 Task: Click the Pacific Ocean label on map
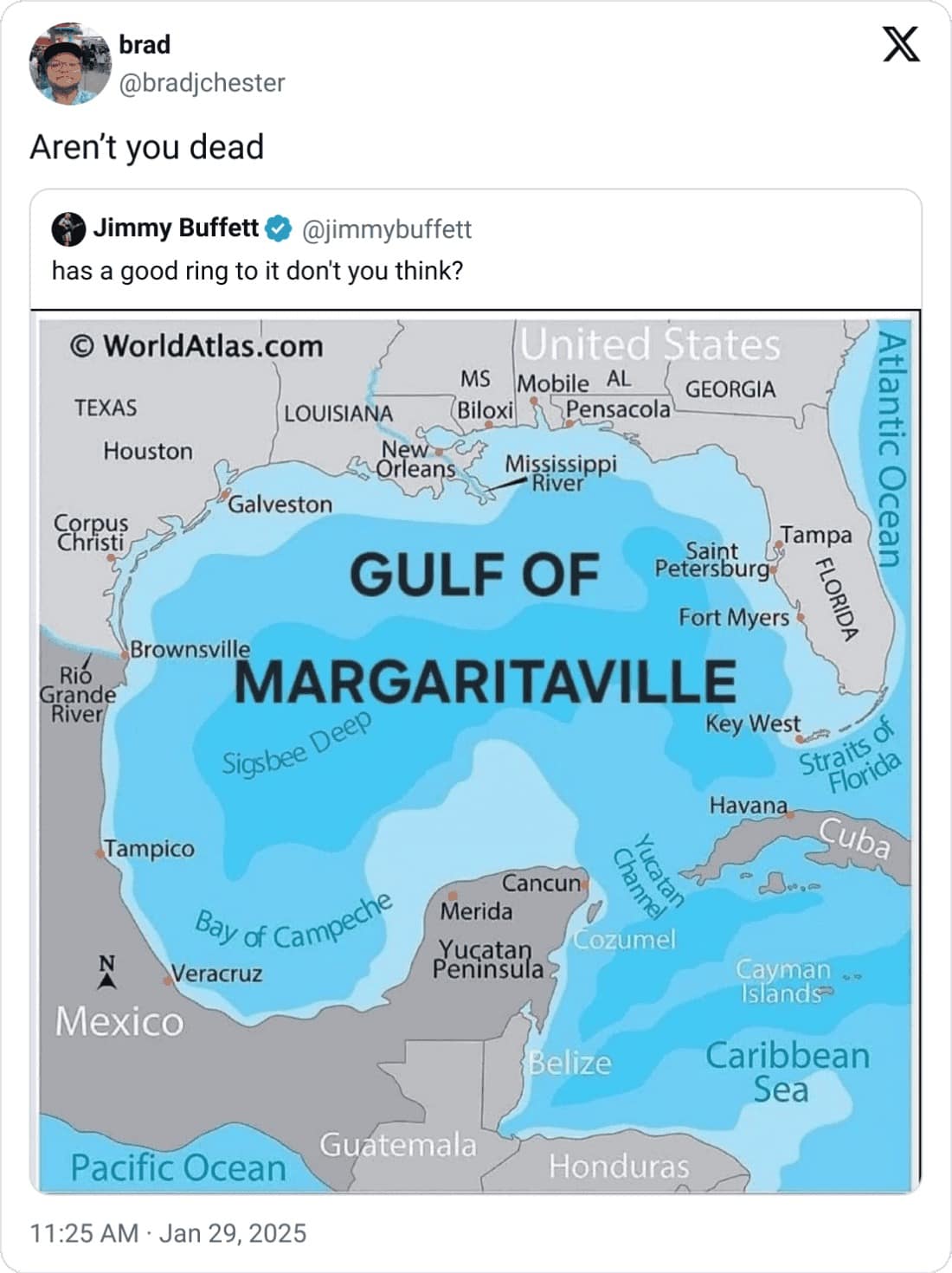coord(178,1167)
